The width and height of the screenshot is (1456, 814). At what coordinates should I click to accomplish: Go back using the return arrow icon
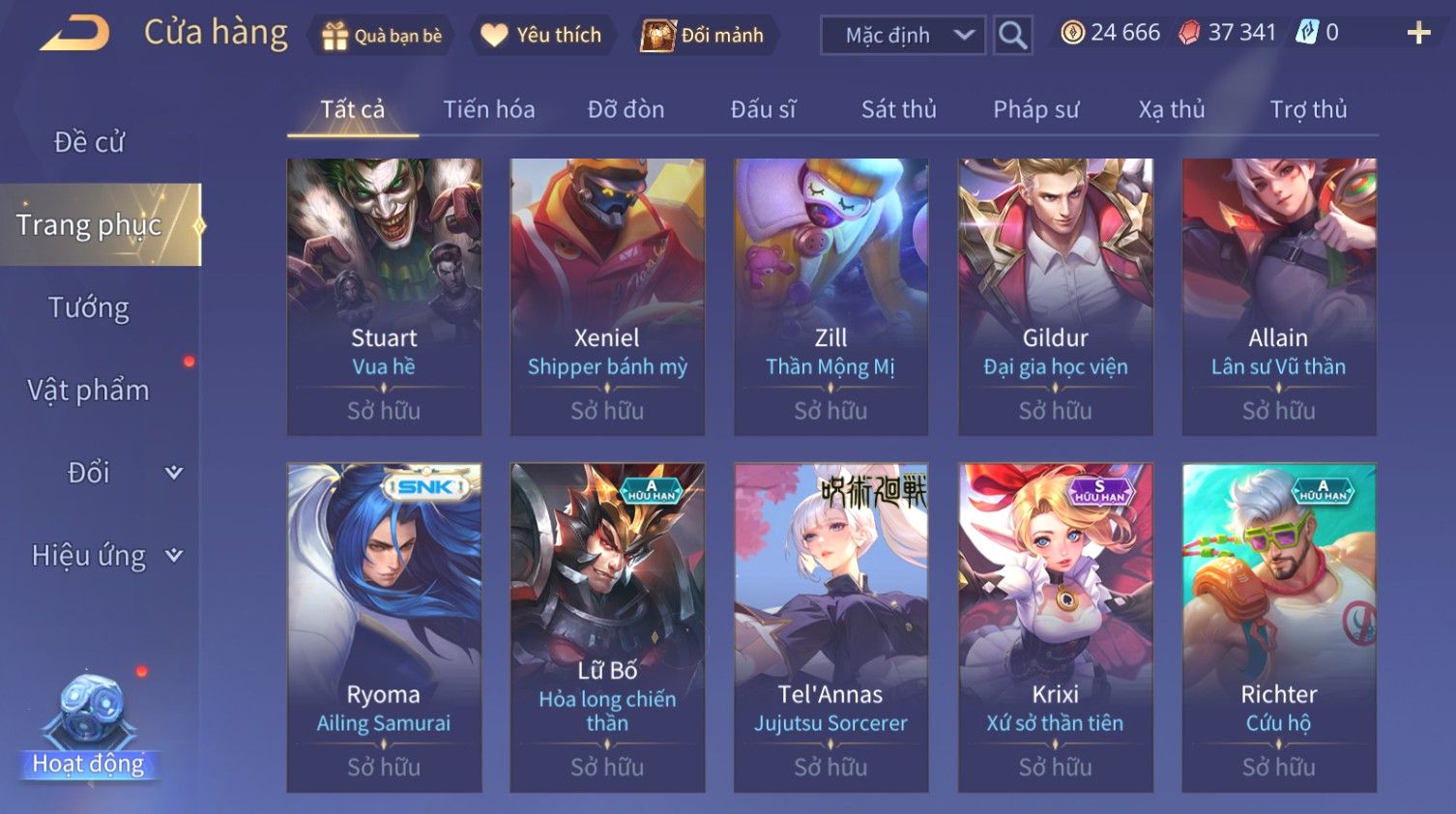tap(74, 34)
